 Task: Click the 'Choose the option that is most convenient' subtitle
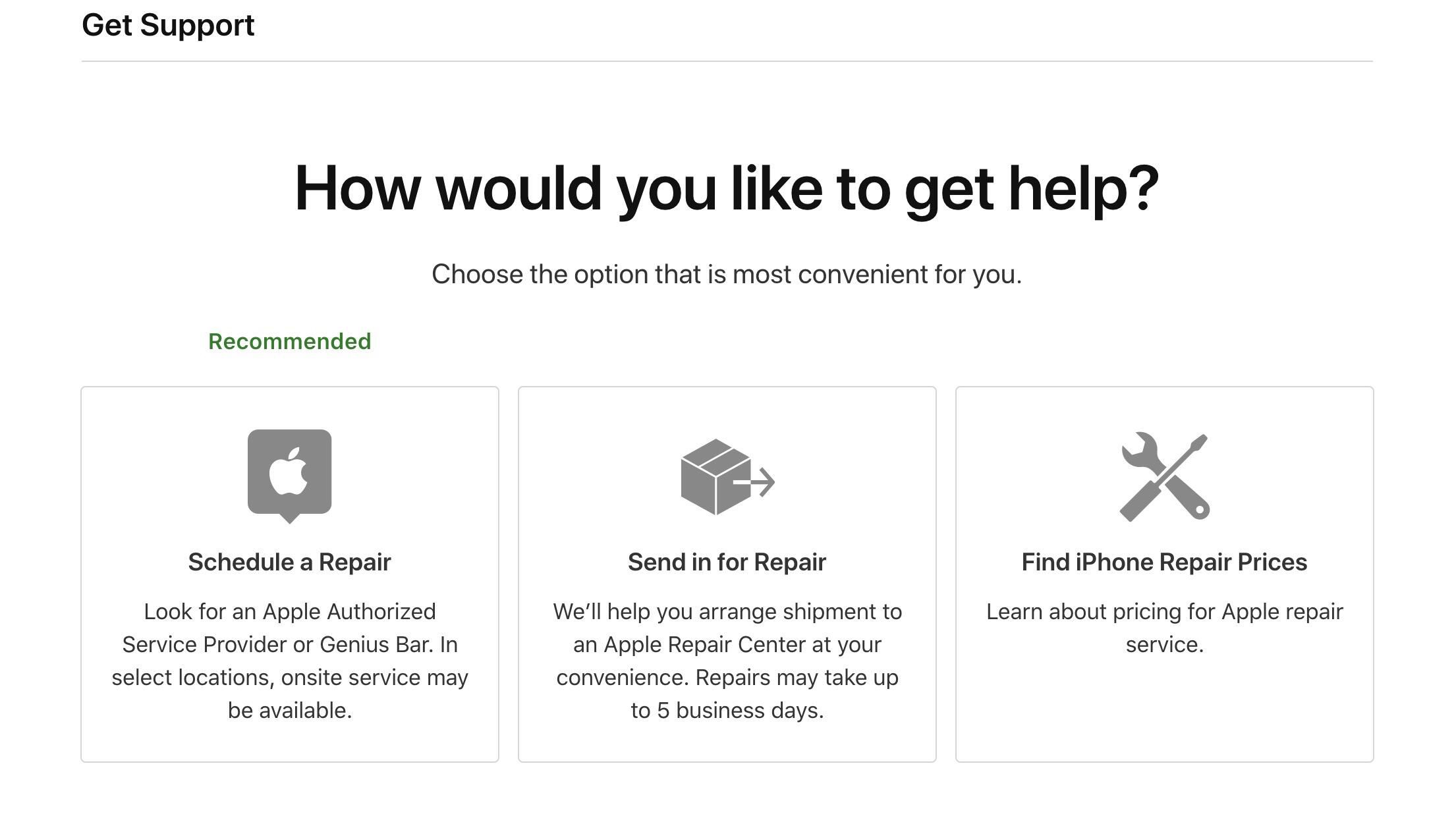(x=727, y=274)
